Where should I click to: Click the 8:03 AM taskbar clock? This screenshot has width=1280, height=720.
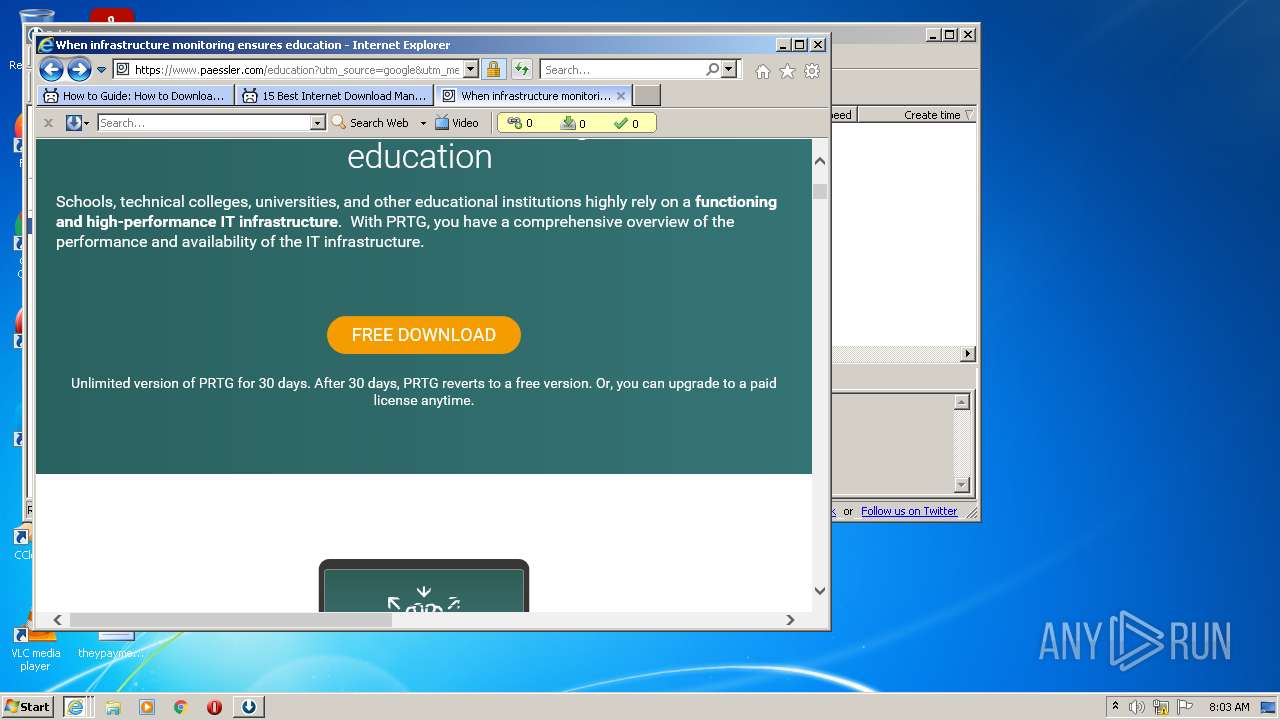[x=1229, y=707]
